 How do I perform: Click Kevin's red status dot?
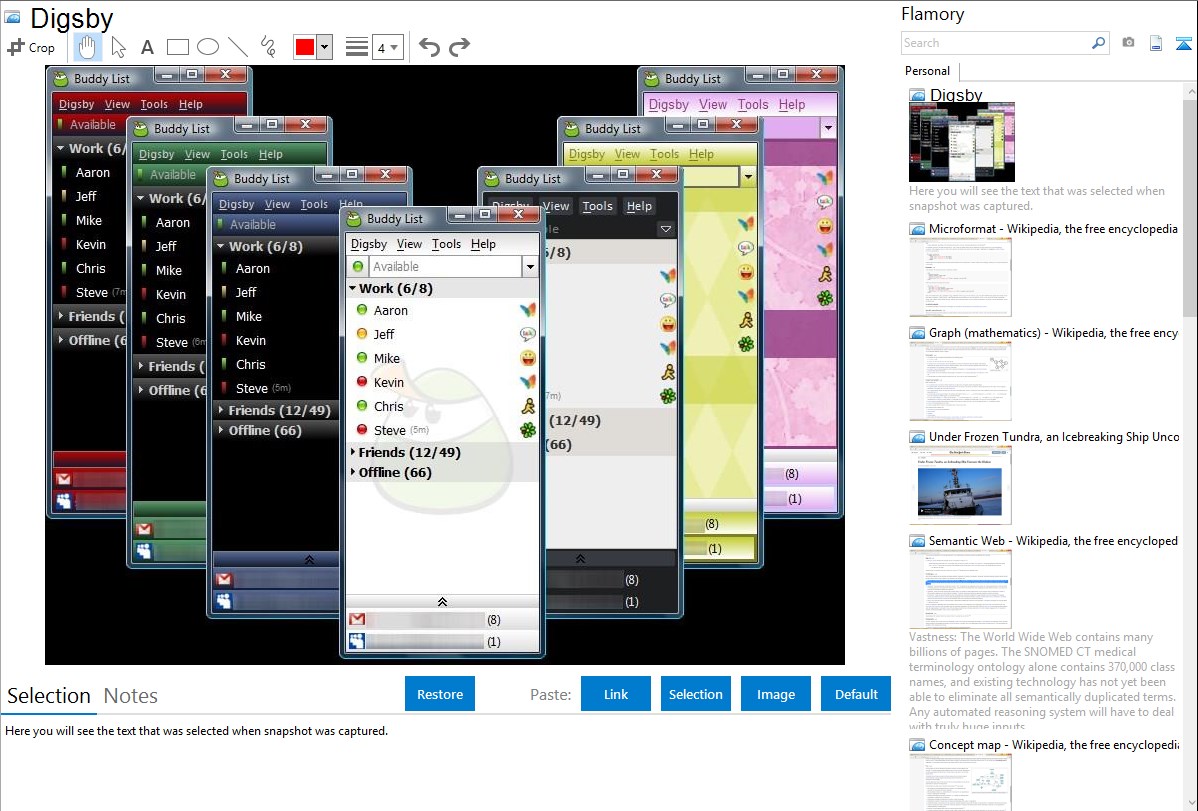(362, 381)
